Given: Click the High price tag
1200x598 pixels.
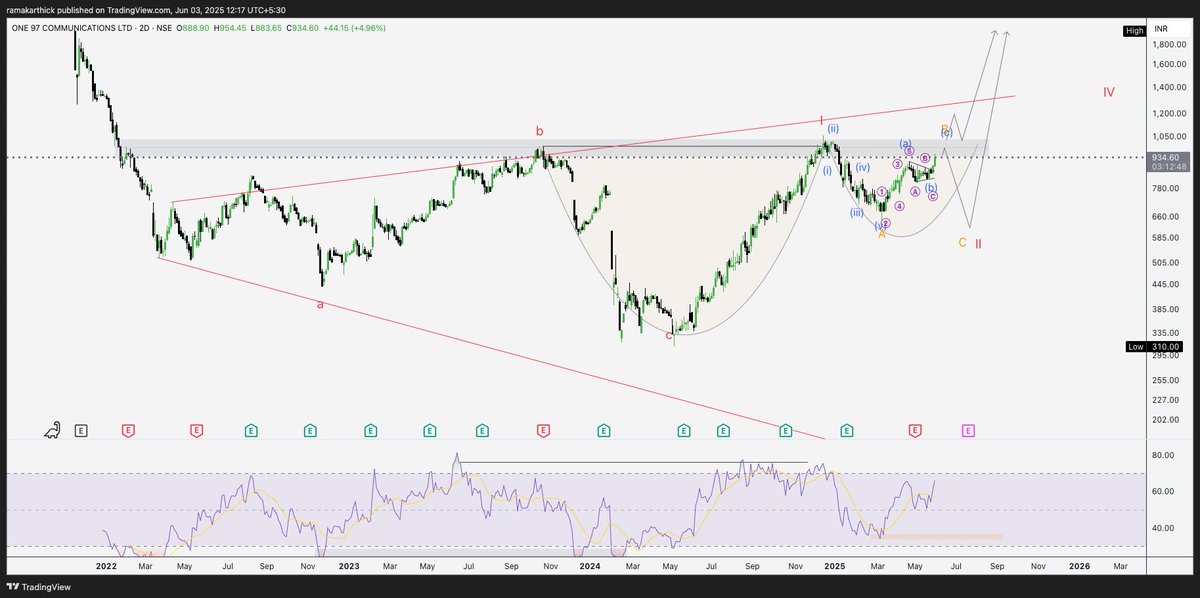Looking at the screenshot, I should (1134, 31).
